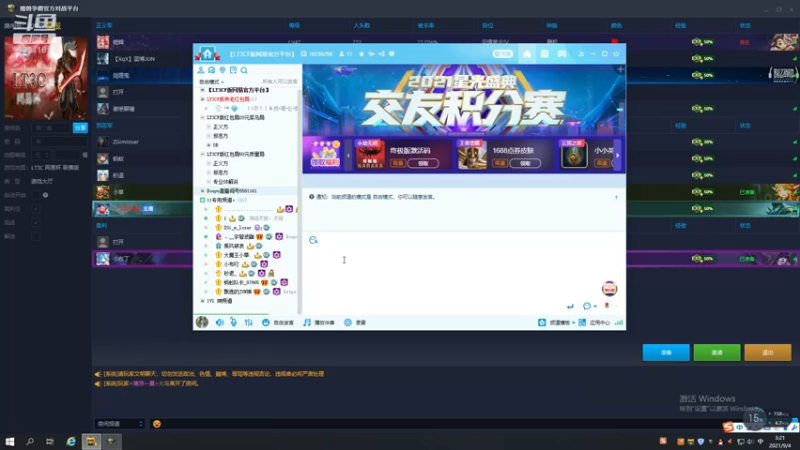Screen dimensions: 800x450
Task: Collapse the LT3CF 20-yuan channel group
Action: click(x=203, y=117)
